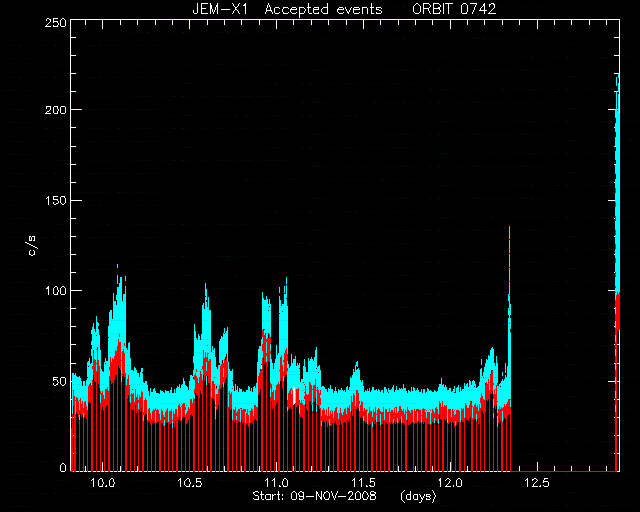Viewport: 640px width, 512px height.
Task: Click the 'Start: 09-NOV-2008' caption
Action: (314, 496)
